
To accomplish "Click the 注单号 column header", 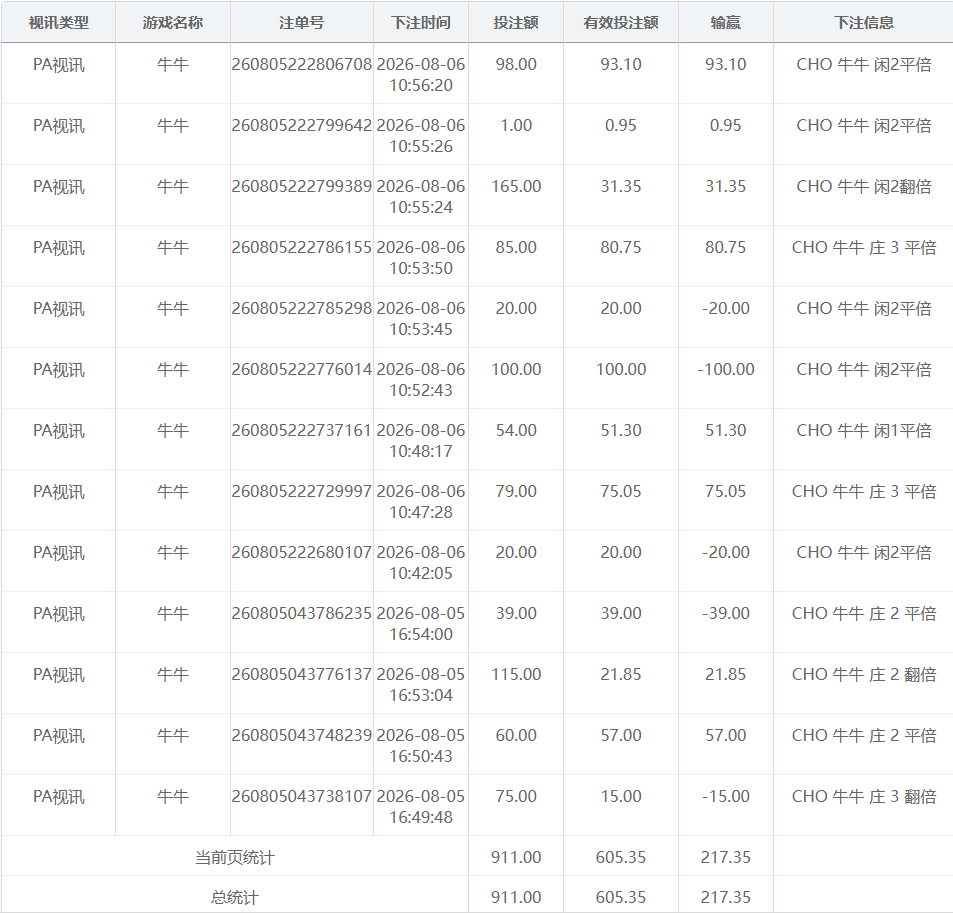I will point(301,22).
